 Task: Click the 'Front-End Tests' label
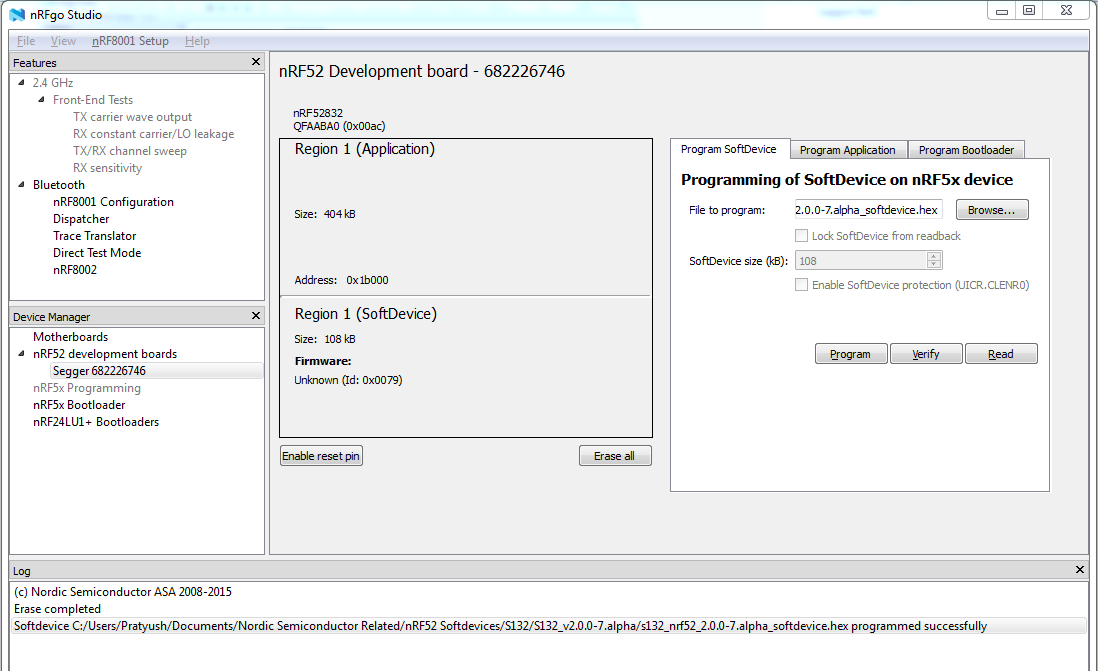click(92, 100)
